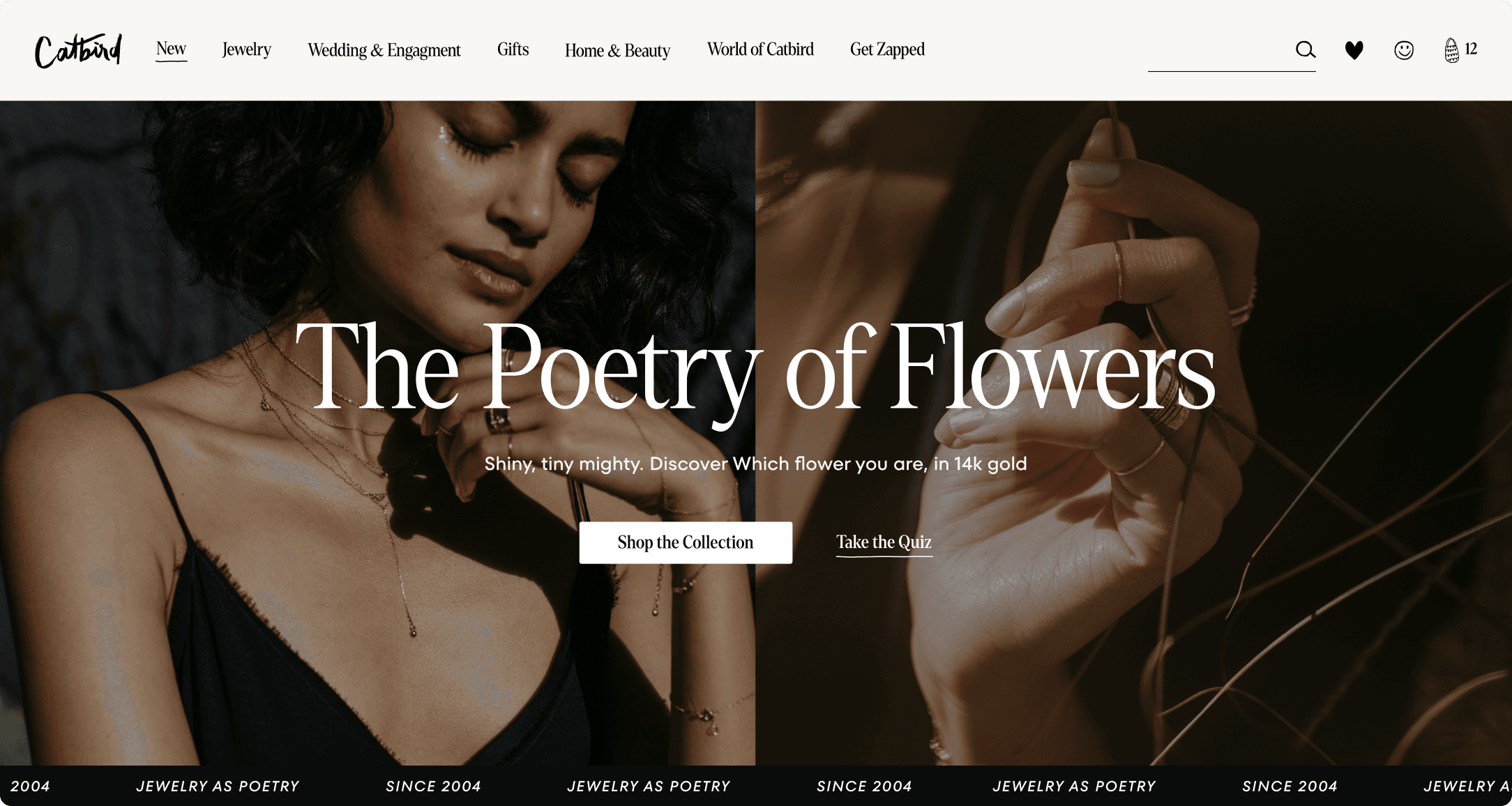This screenshot has width=1512, height=806.
Task: Open account using the smiley face icon
Action: (x=1403, y=50)
